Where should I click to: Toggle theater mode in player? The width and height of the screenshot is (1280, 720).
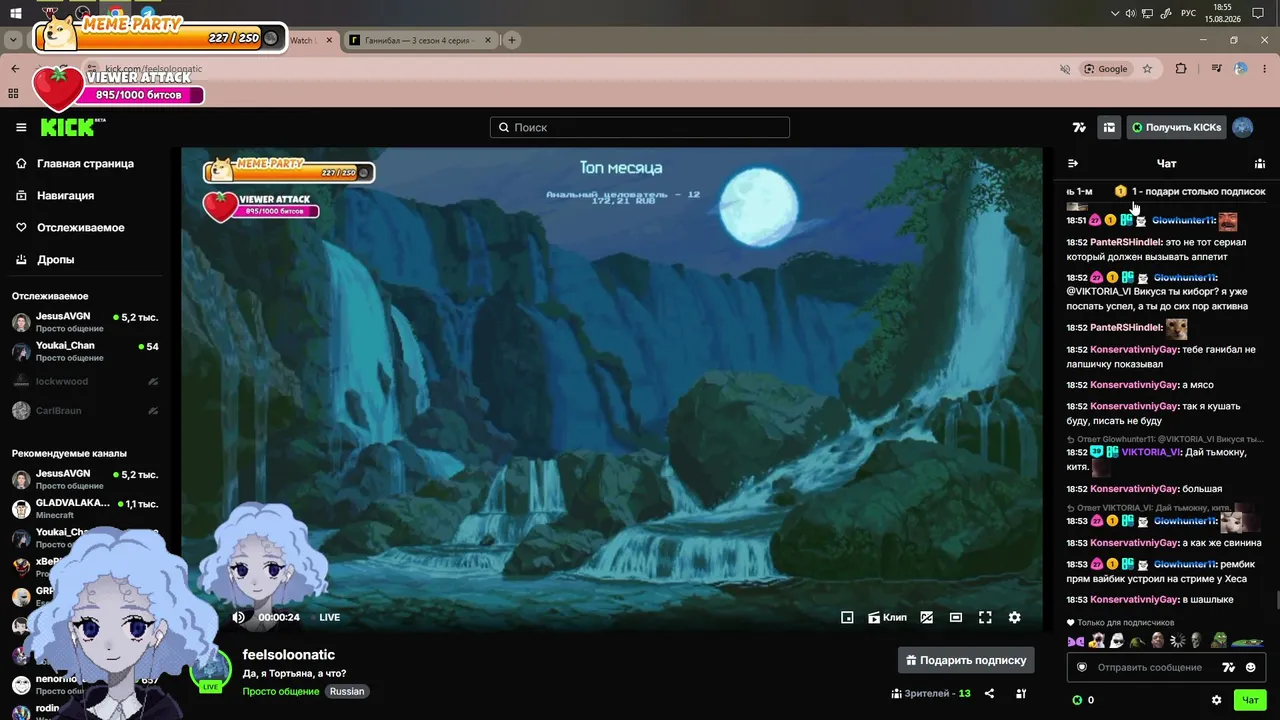[956, 617]
